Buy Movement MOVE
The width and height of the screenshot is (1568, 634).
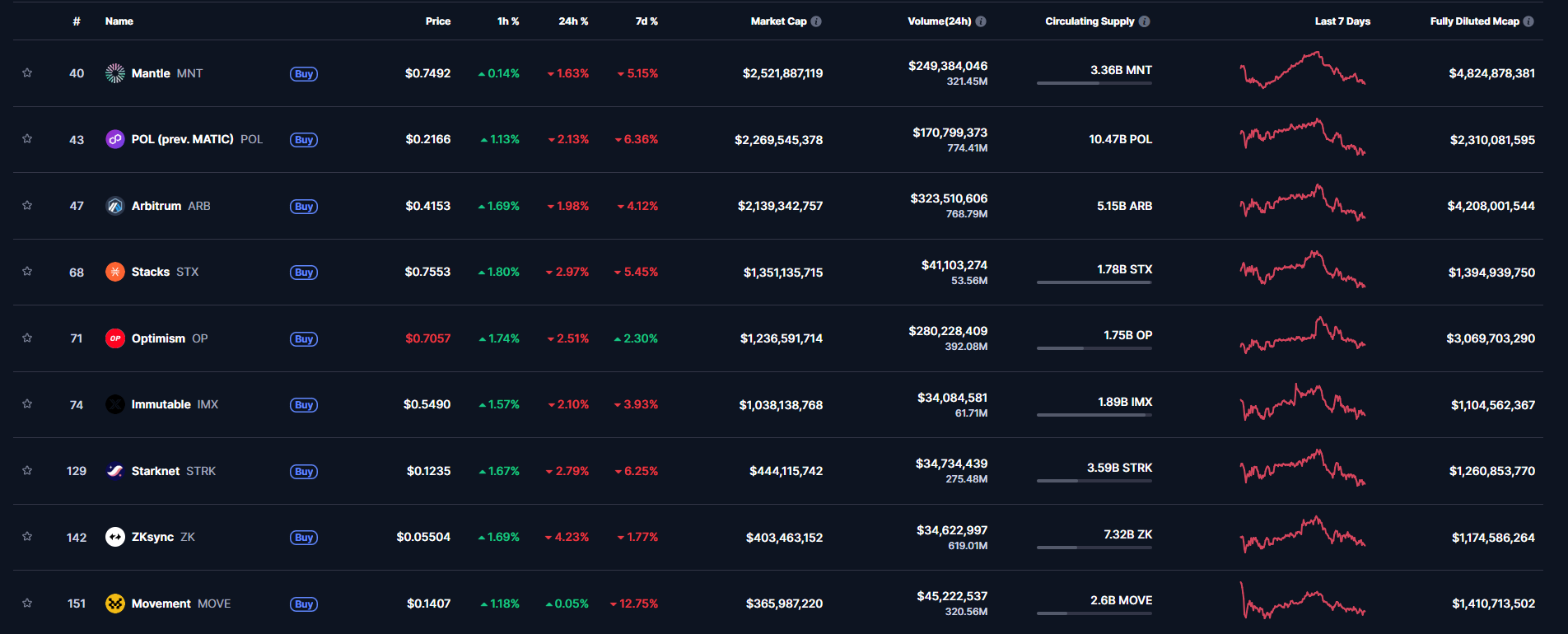pyautogui.click(x=304, y=604)
